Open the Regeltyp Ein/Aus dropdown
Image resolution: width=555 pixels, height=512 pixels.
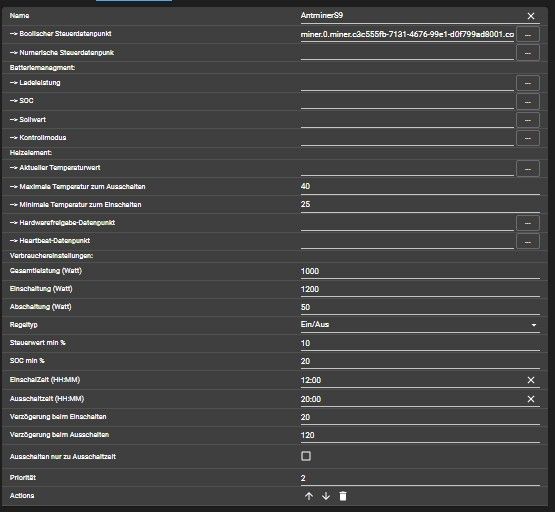(x=420, y=325)
